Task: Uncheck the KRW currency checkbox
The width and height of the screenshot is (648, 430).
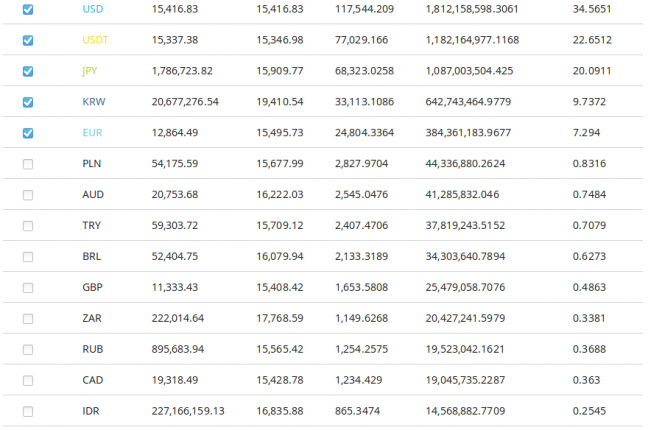Action: pos(28,102)
